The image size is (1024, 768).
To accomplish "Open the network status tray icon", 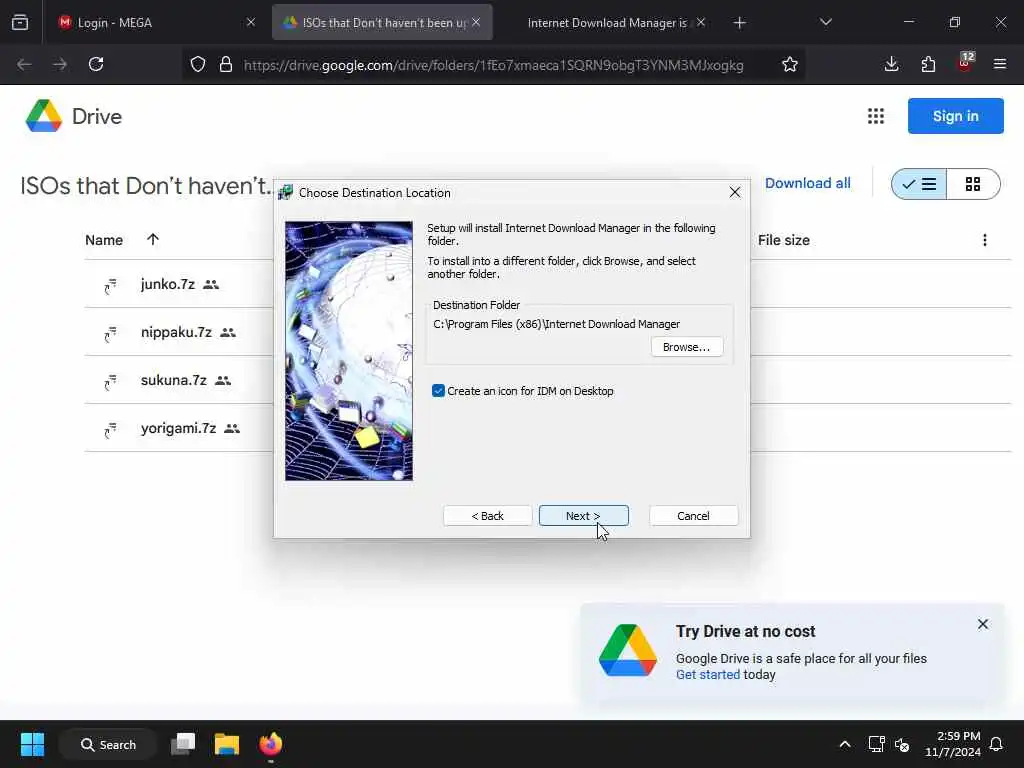I will coord(876,744).
